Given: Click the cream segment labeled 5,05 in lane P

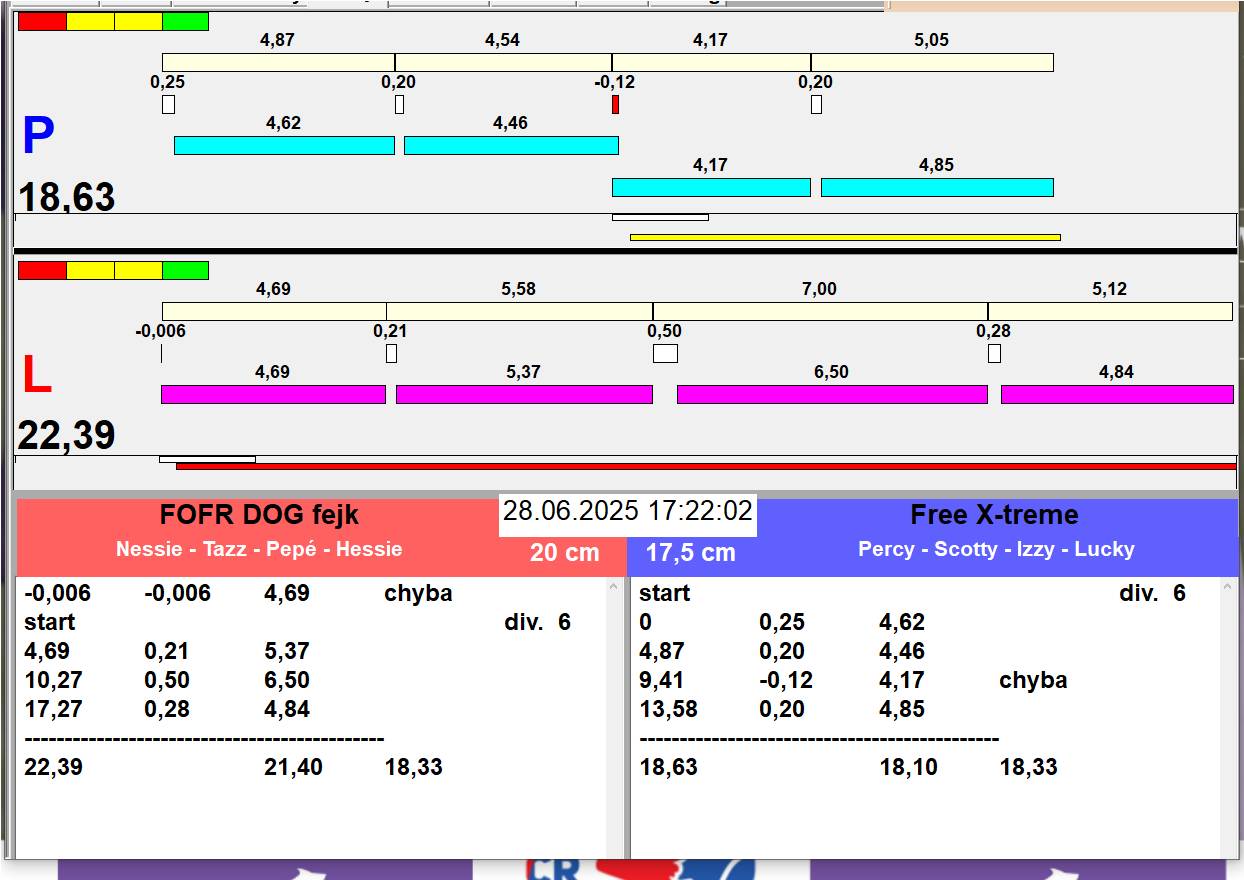Looking at the screenshot, I should click(932, 62).
